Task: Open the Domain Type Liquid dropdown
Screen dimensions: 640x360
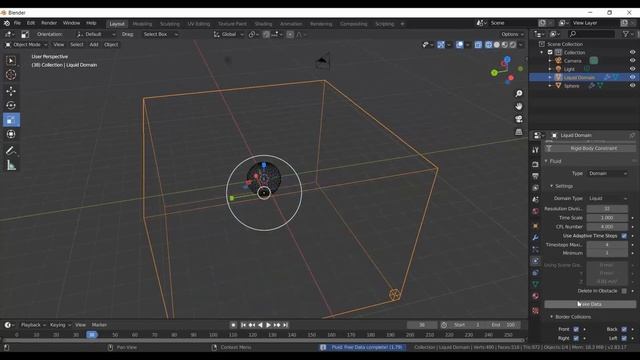Action: (607, 198)
